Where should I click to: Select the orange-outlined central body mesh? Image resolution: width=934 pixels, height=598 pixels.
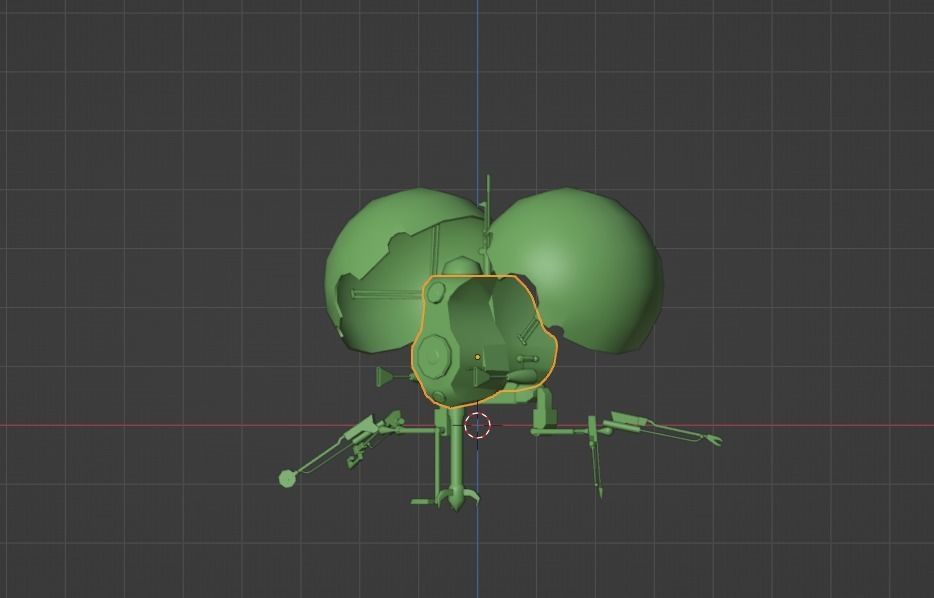(x=484, y=341)
